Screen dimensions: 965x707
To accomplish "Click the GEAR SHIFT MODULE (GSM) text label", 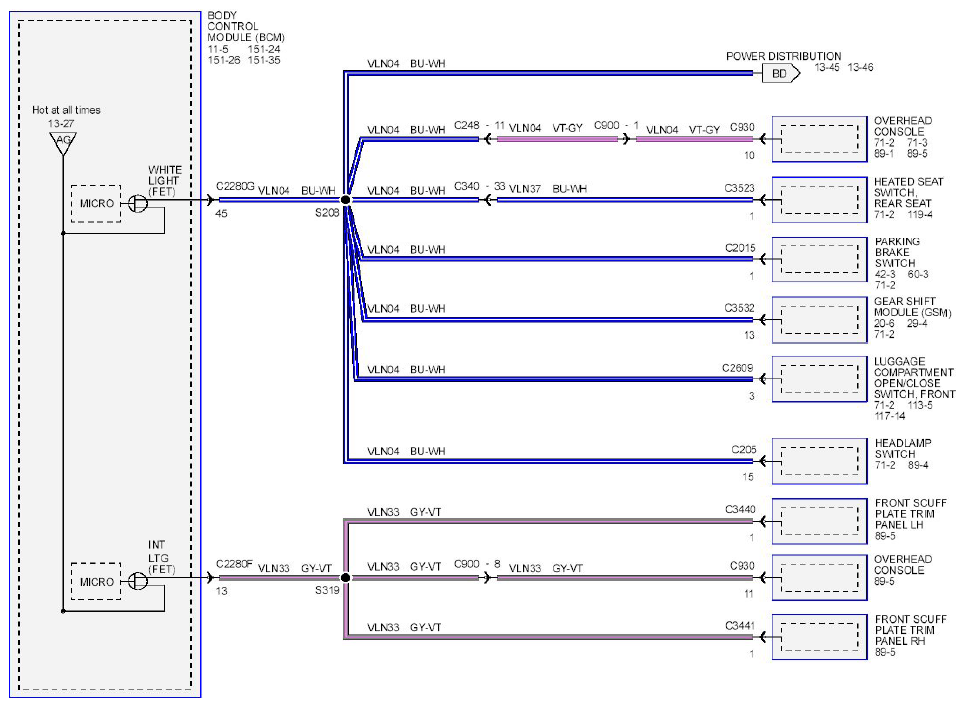I will coord(913,307).
